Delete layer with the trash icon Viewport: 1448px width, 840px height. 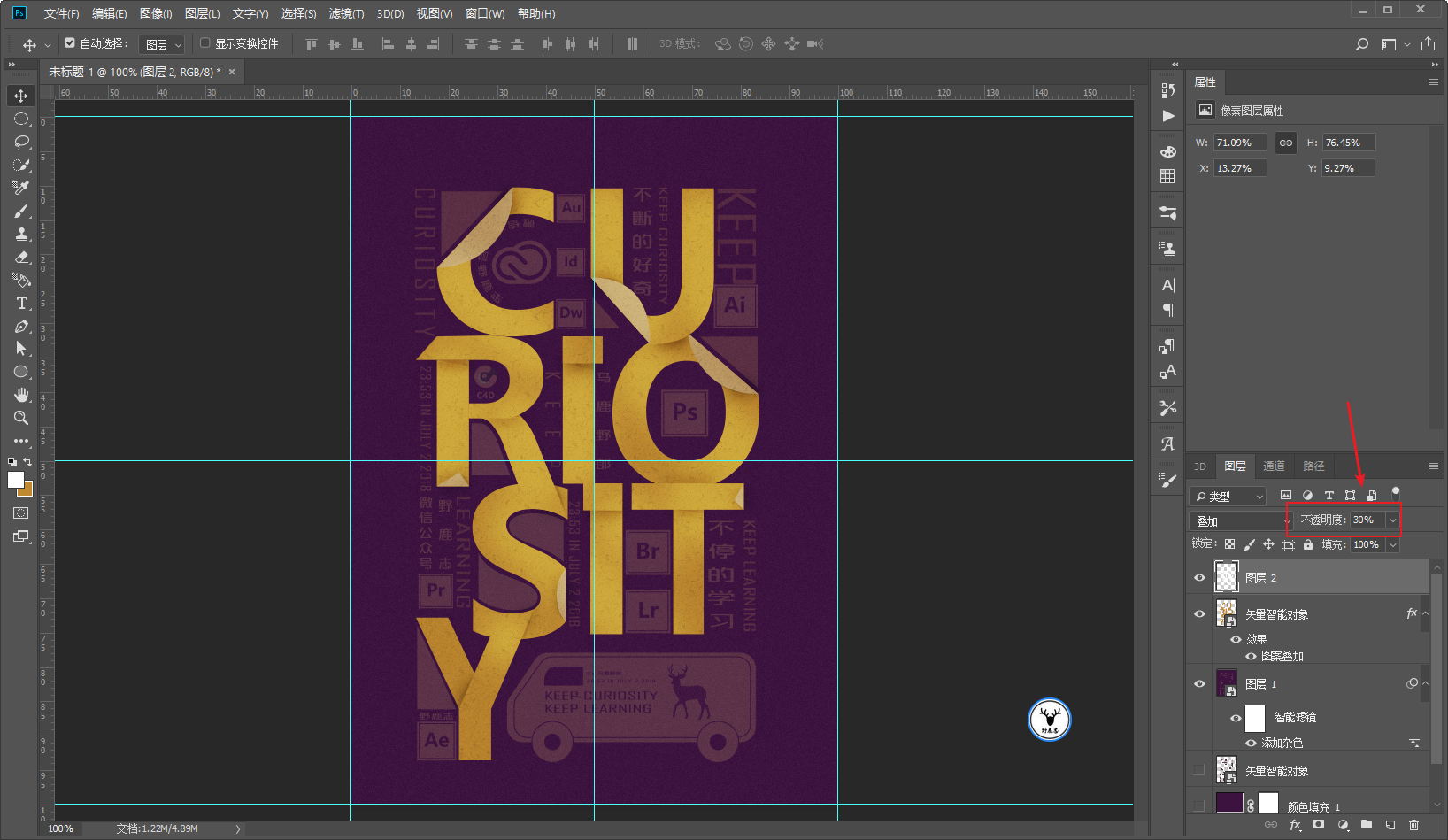pyautogui.click(x=1413, y=825)
